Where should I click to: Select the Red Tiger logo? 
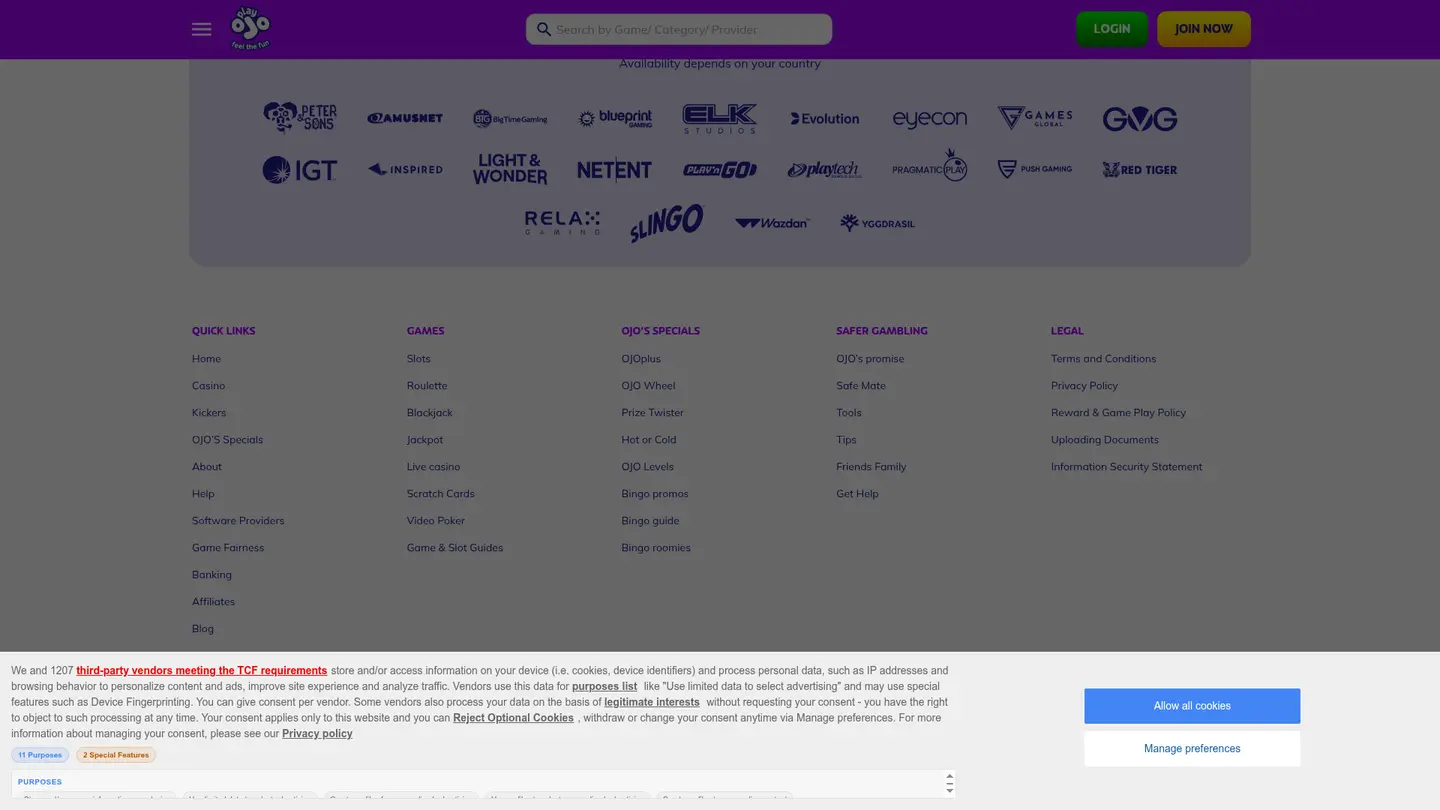pyautogui.click(x=1140, y=170)
